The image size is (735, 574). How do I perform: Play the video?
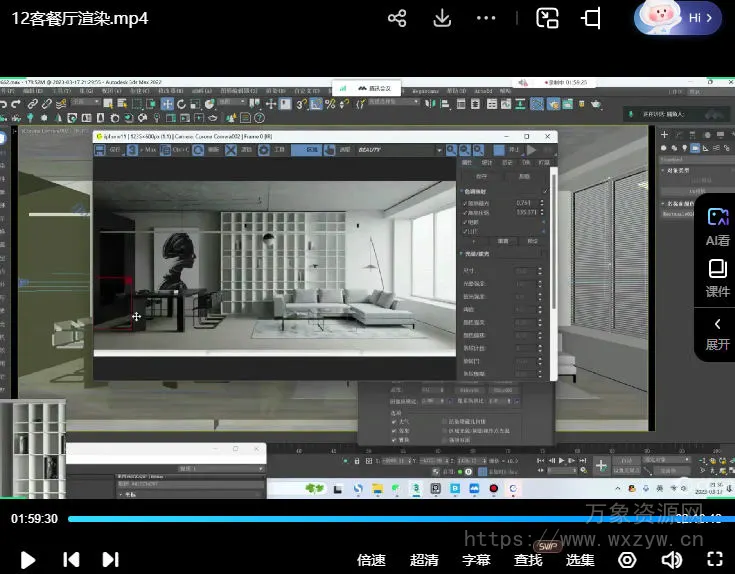pos(28,559)
